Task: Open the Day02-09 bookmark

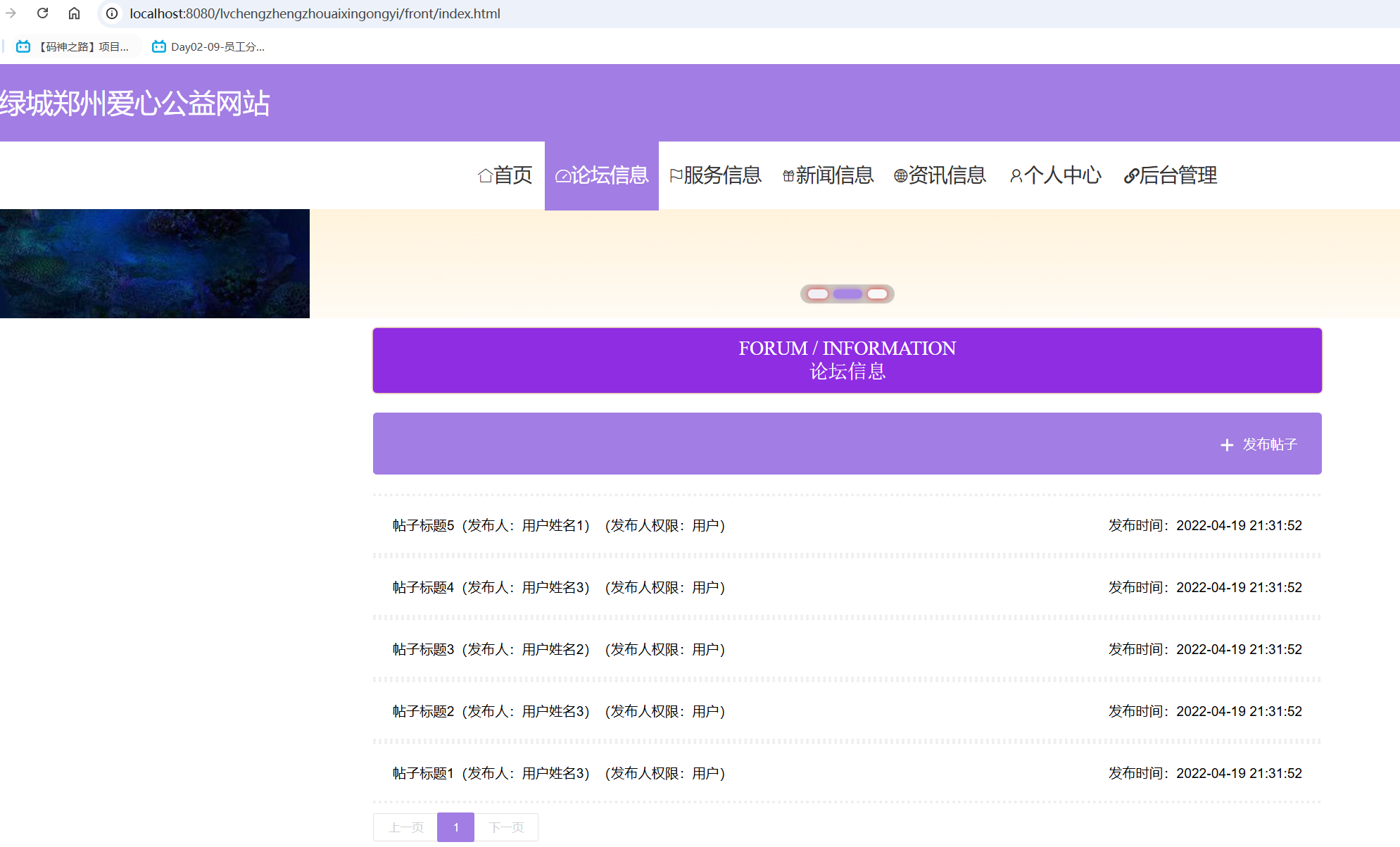Action: tap(208, 46)
